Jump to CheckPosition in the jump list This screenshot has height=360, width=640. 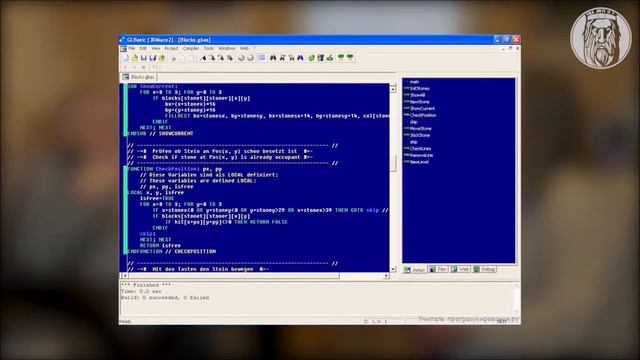point(423,116)
